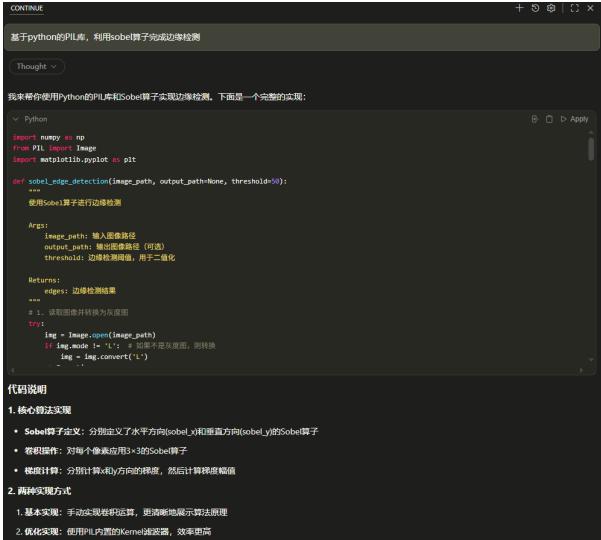Click the CONTINUE panel title
601x540 pixels.
click(27, 8)
